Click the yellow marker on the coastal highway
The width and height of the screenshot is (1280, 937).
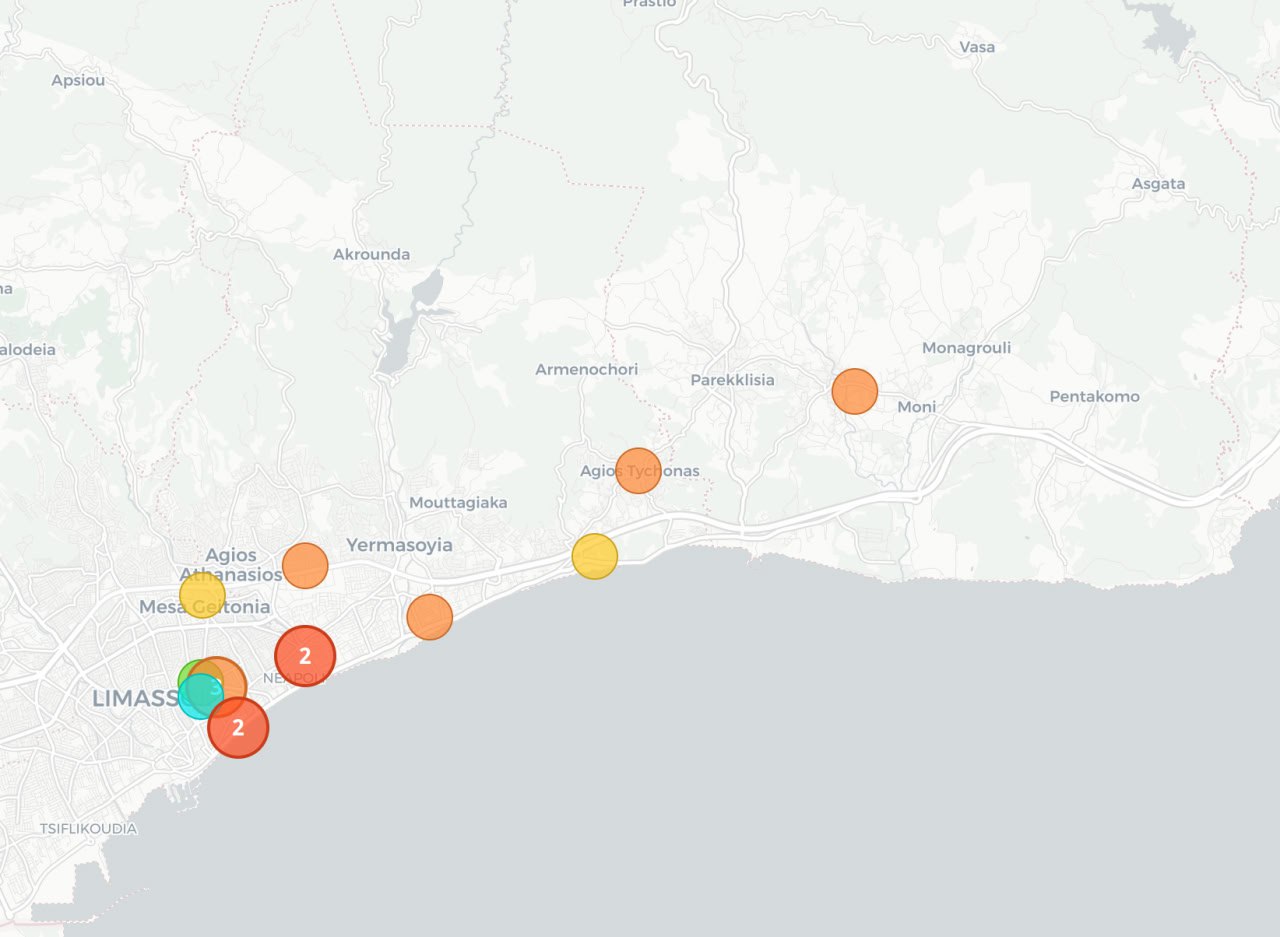(x=594, y=556)
